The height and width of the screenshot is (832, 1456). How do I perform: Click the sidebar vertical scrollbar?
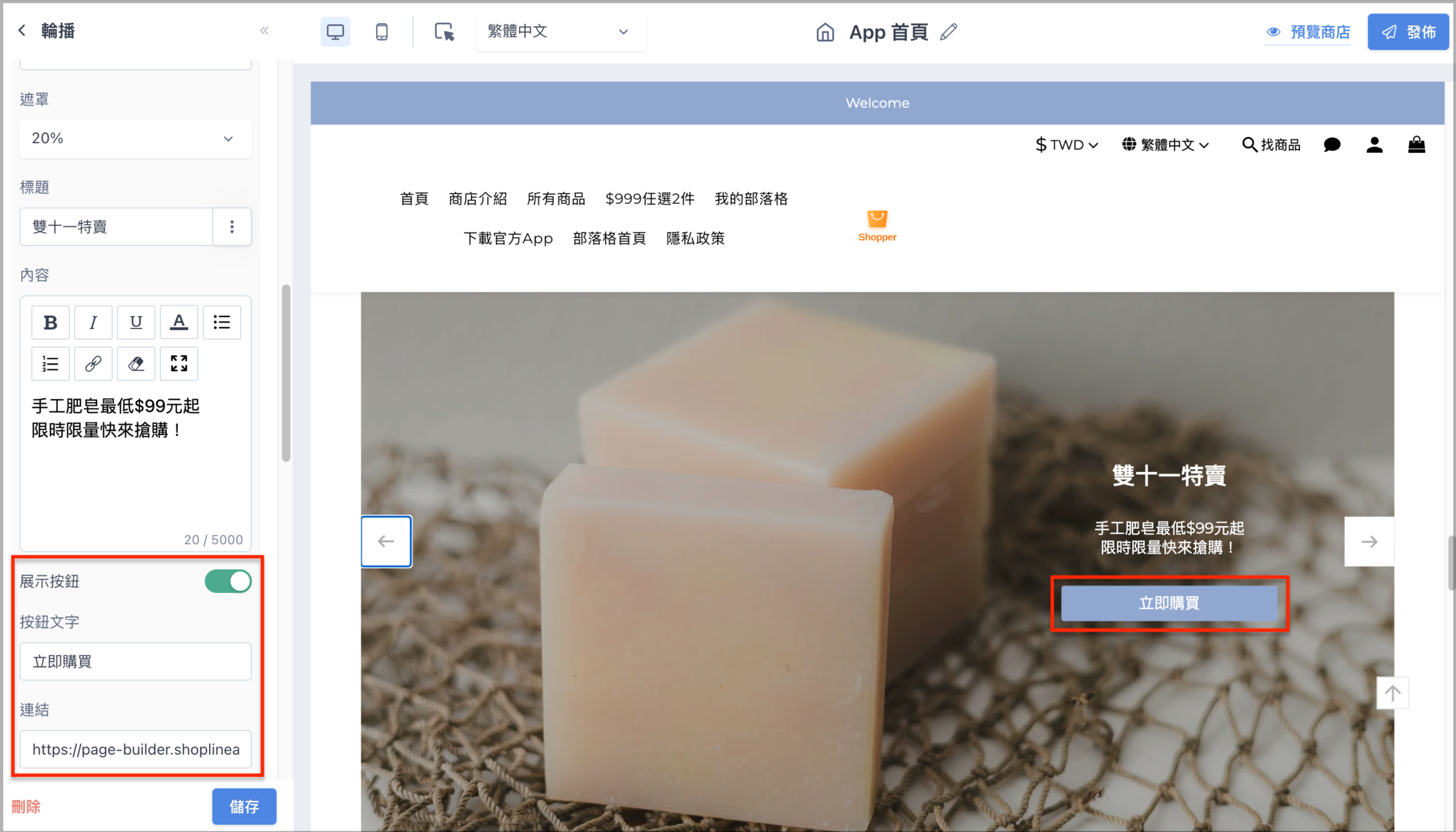pyautogui.click(x=286, y=373)
